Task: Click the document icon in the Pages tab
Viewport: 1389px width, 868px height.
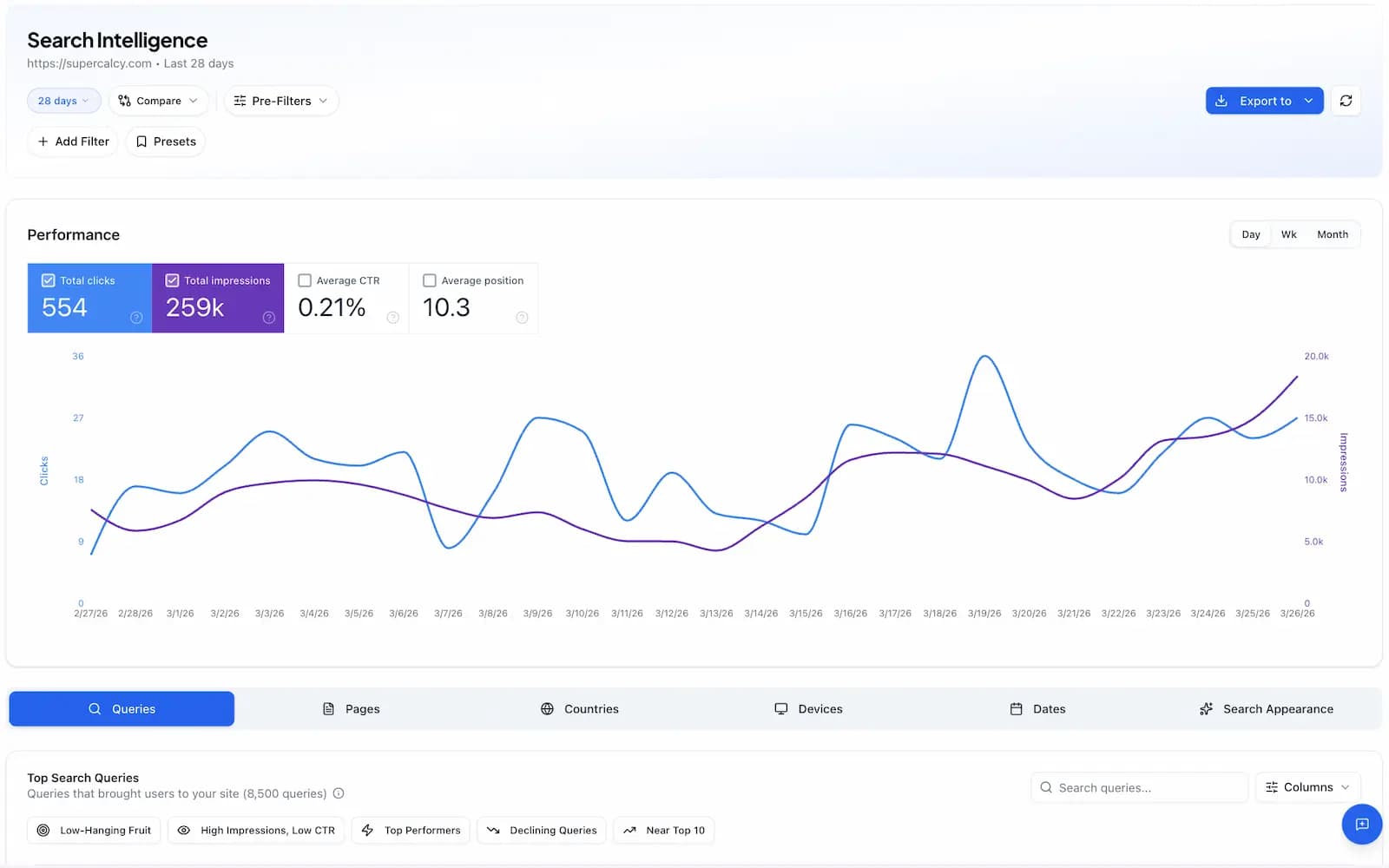Action: pos(328,709)
